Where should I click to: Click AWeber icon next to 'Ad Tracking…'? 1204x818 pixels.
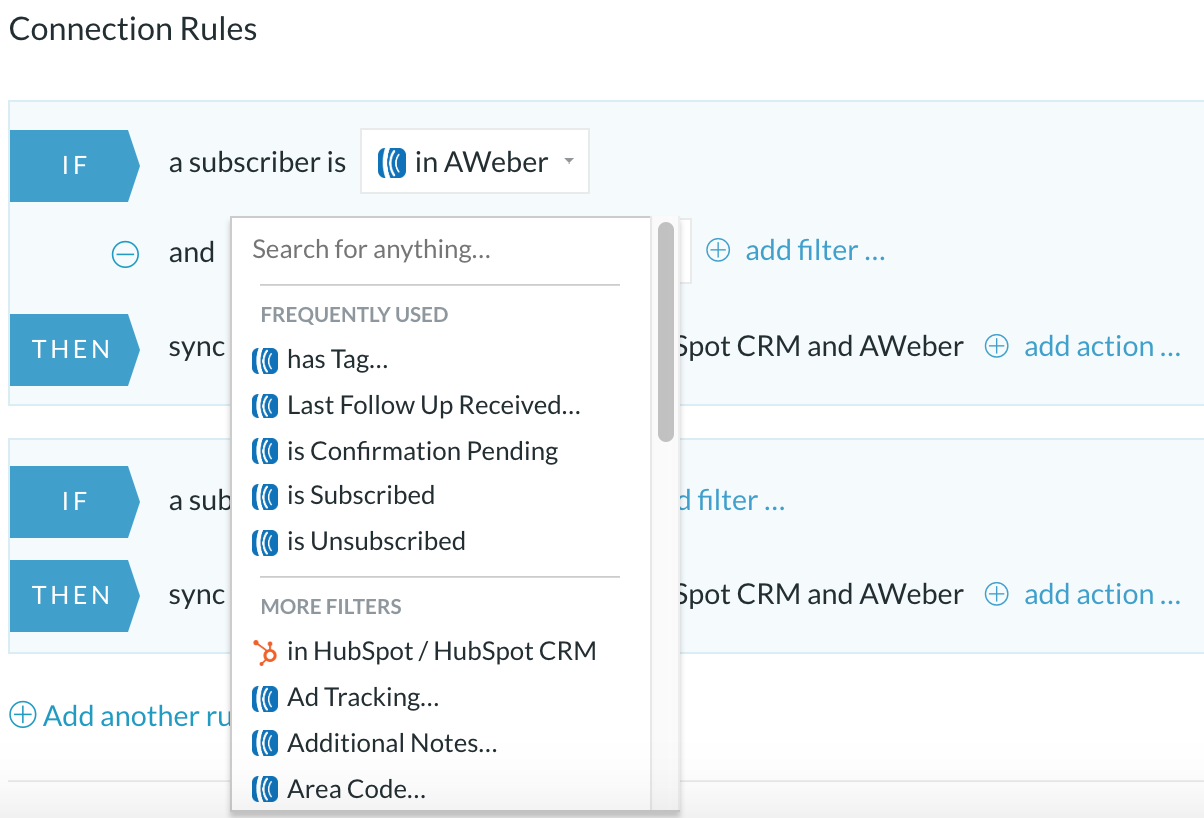click(265, 697)
